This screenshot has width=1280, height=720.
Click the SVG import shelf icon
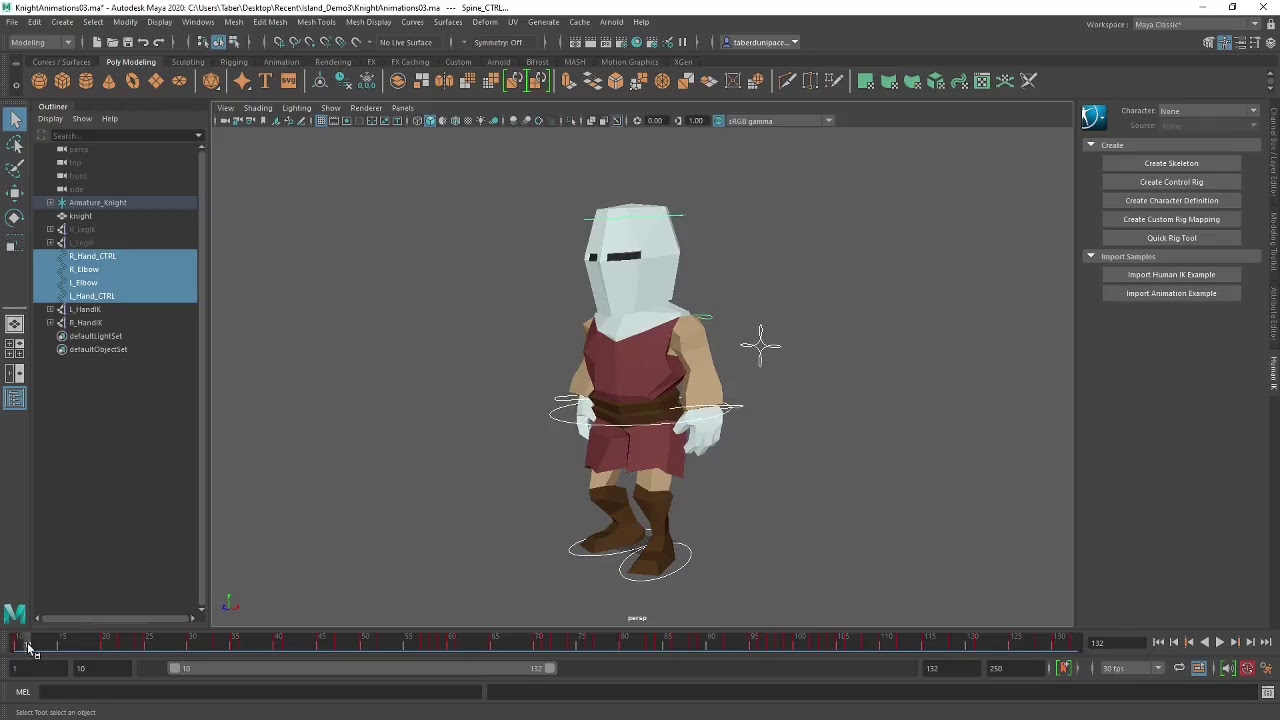[x=288, y=81]
